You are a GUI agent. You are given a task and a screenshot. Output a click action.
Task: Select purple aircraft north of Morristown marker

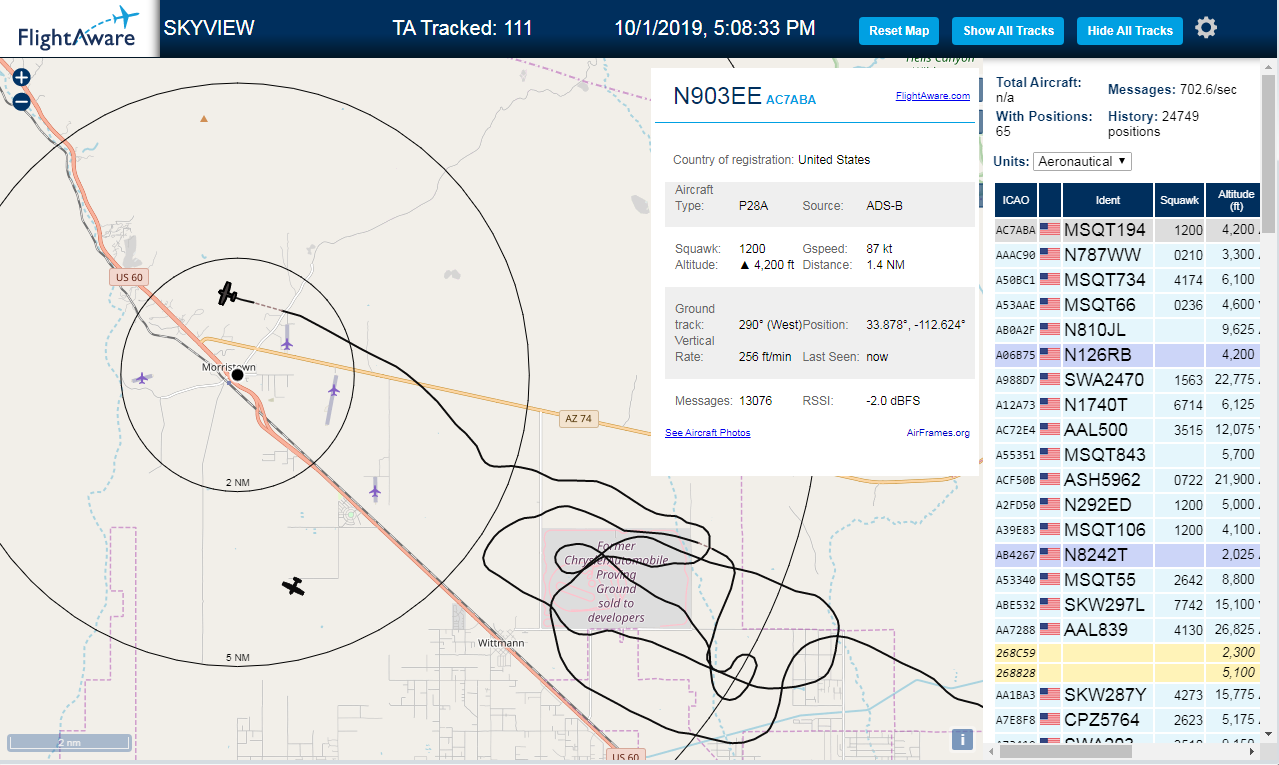tap(287, 343)
